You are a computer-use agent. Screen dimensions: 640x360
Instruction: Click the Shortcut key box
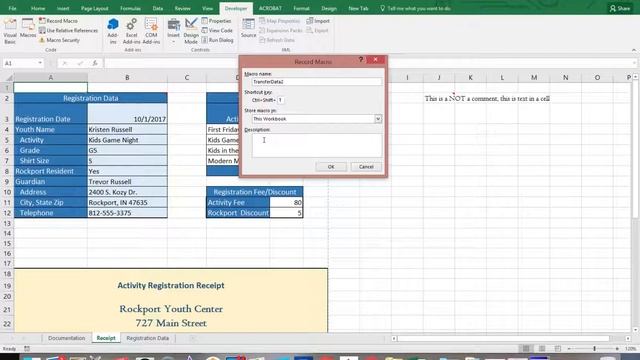pyautogui.click(x=280, y=100)
